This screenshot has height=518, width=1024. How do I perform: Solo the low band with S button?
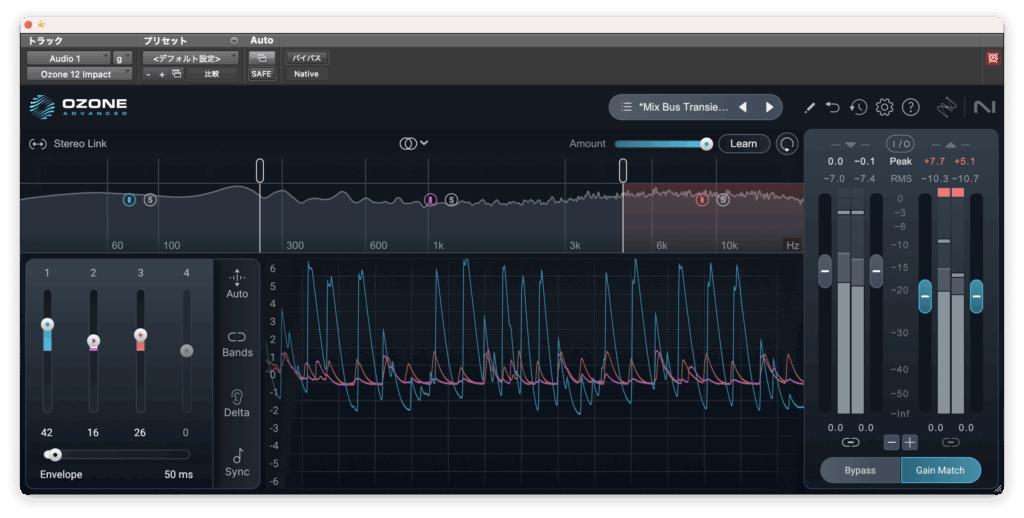click(x=150, y=200)
